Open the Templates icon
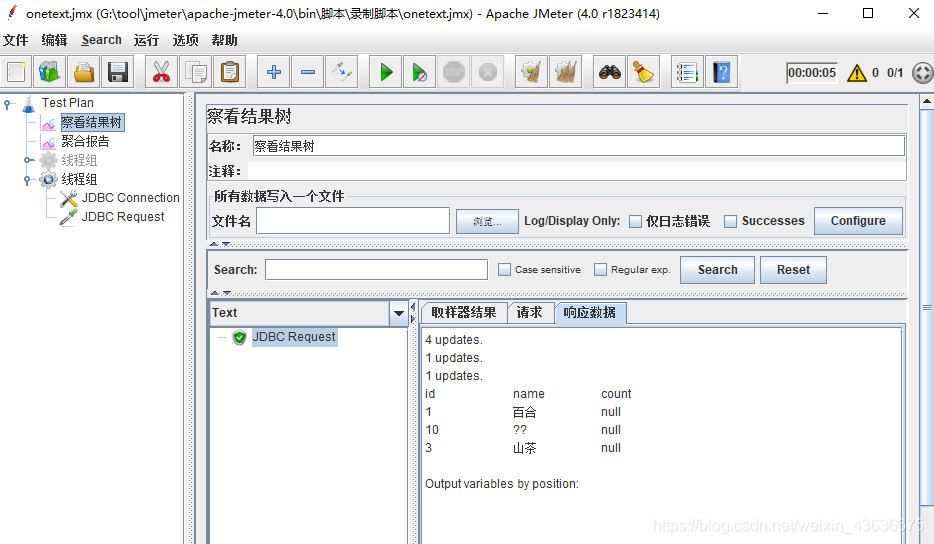Viewport: 934px width, 544px height. click(x=49, y=72)
